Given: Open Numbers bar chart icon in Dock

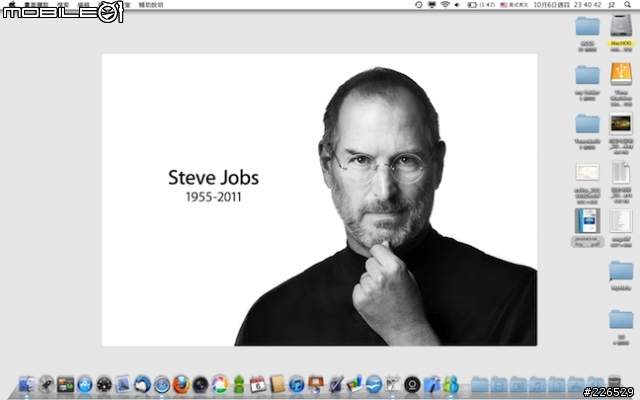Looking at the screenshot, I should [355, 384].
